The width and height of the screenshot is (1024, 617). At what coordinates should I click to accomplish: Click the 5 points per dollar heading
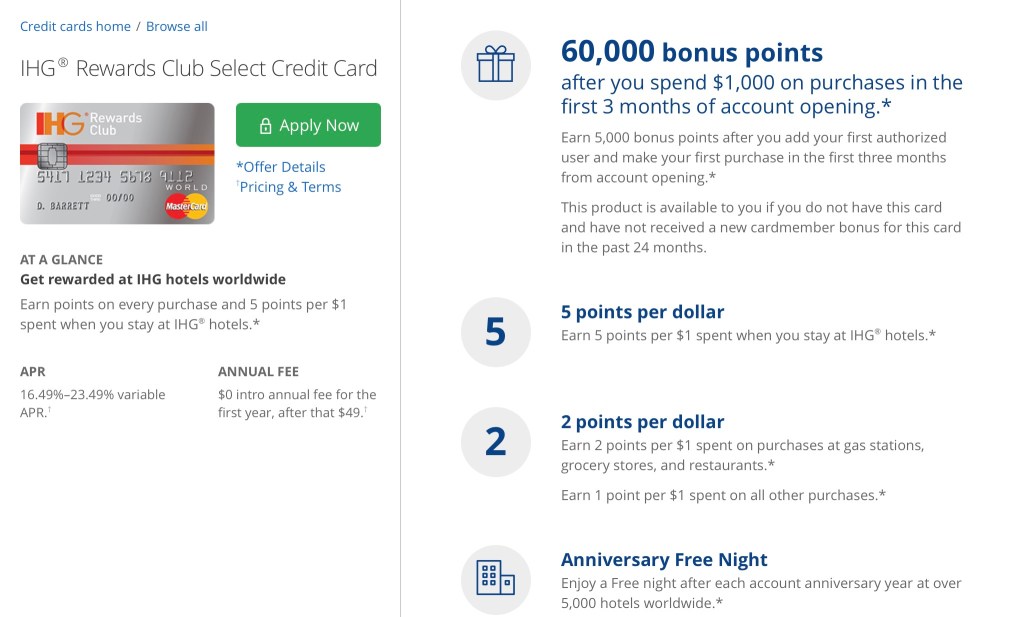[x=642, y=312]
